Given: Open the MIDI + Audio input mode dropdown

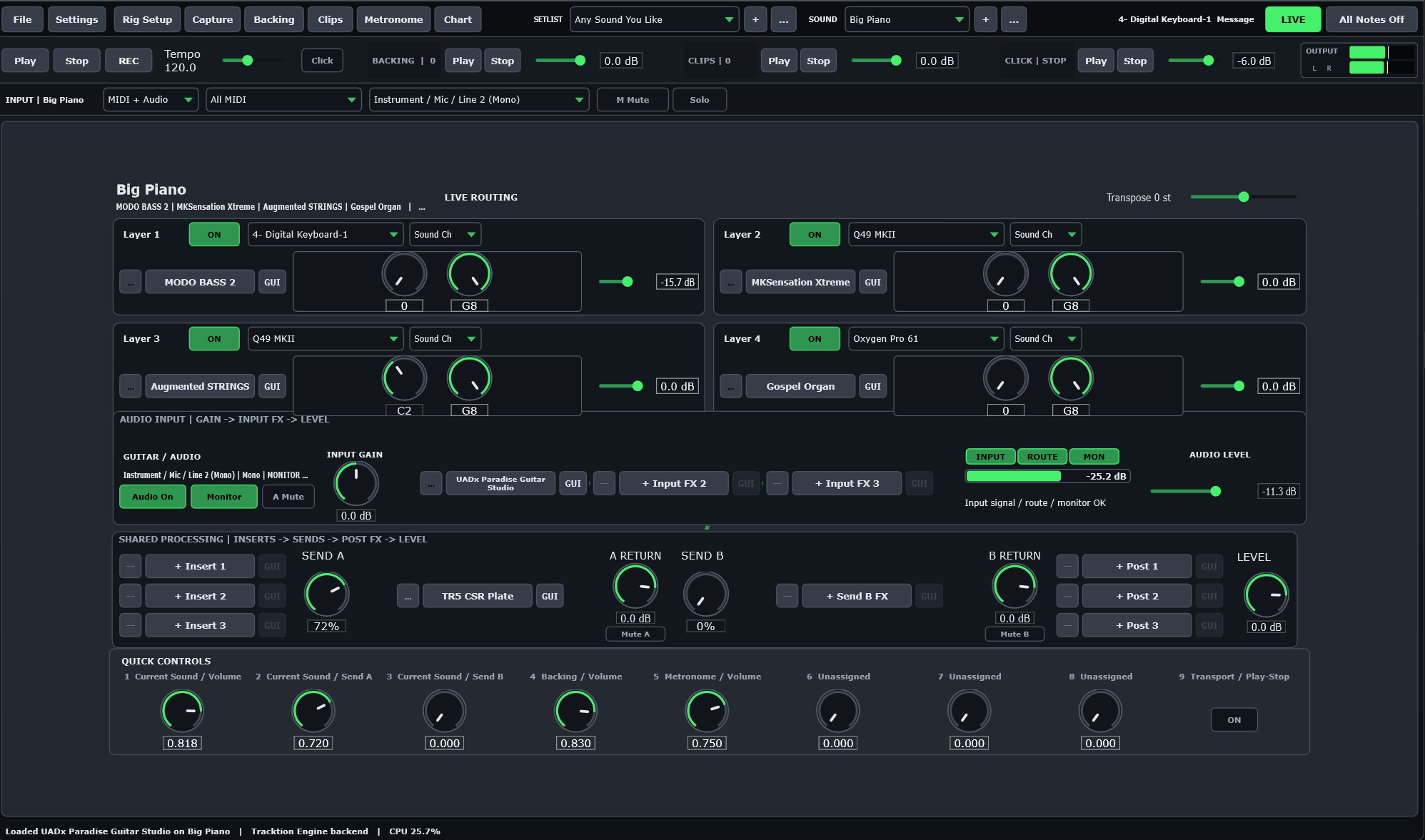Looking at the screenshot, I should point(151,100).
